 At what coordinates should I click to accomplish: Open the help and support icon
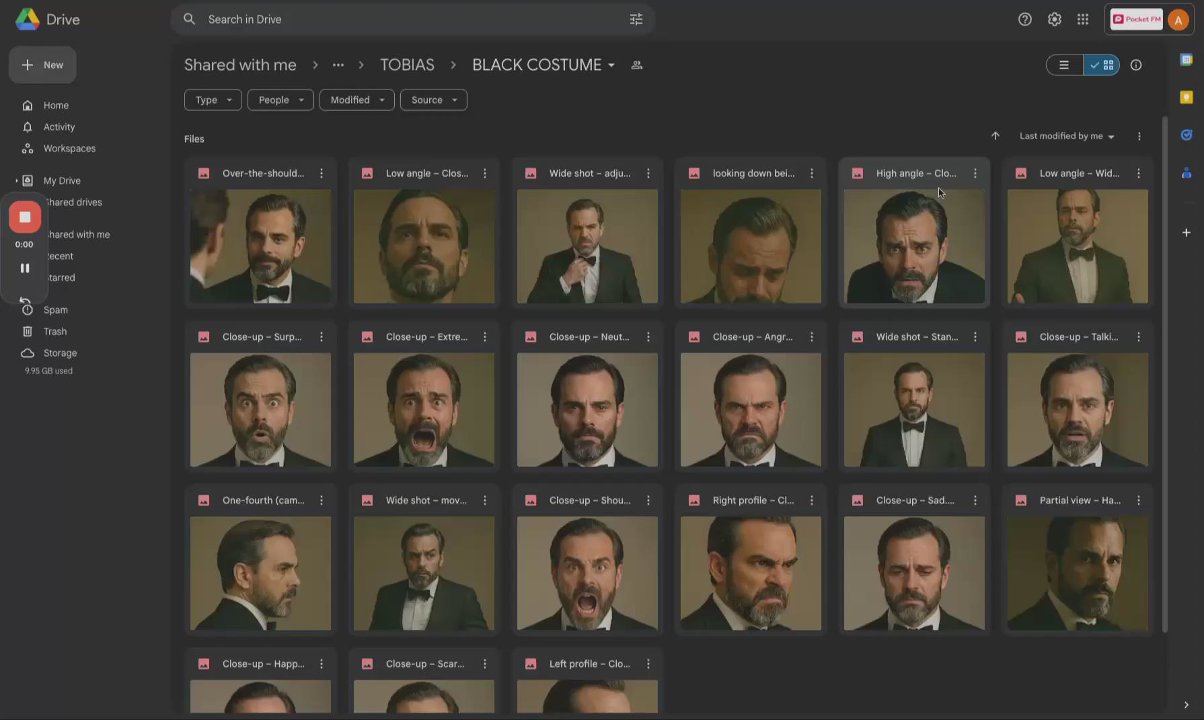(1025, 19)
